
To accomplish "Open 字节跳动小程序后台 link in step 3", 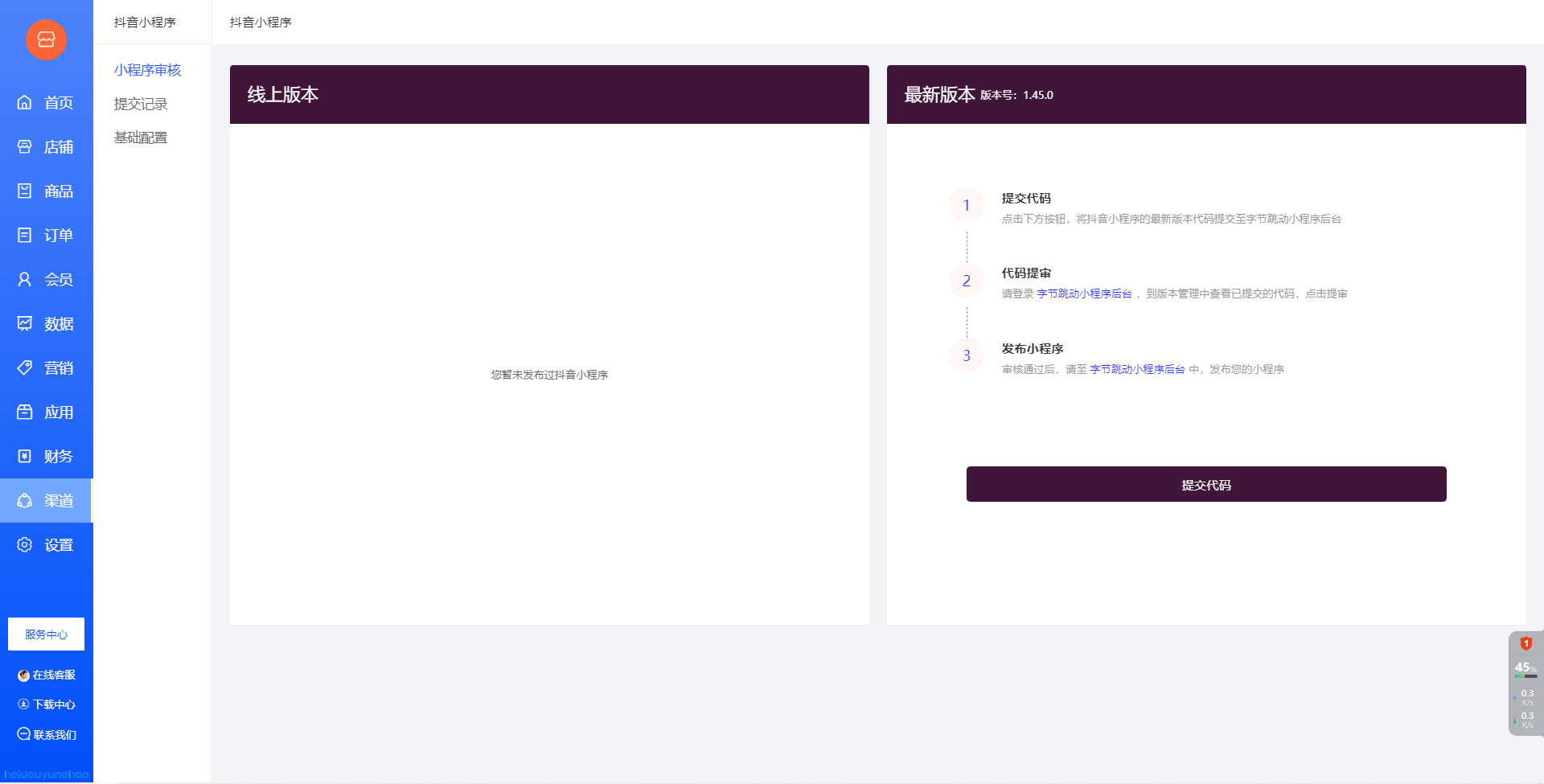I will coord(1137,369).
